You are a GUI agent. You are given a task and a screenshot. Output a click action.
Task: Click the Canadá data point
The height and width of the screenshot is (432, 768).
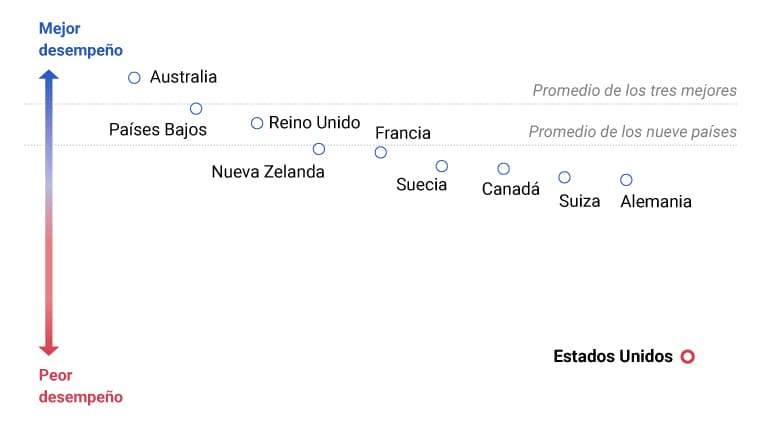pos(504,169)
